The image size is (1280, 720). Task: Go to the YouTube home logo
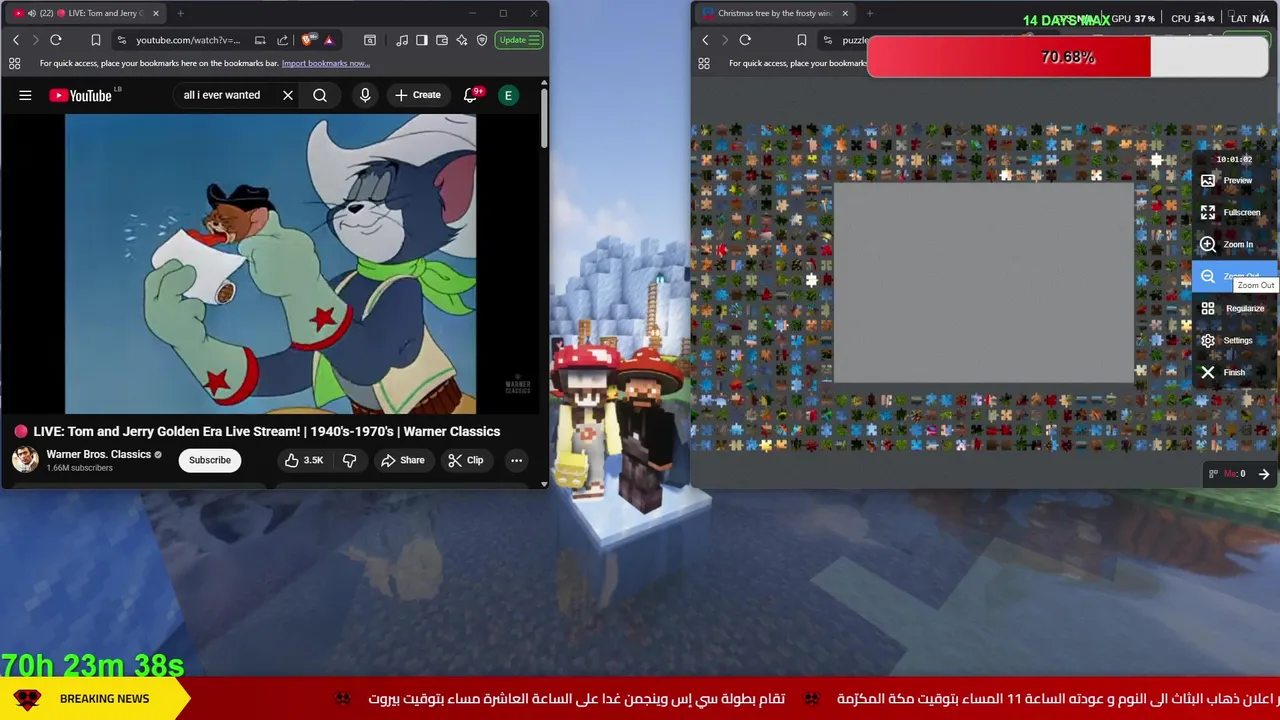[x=81, y=95]
